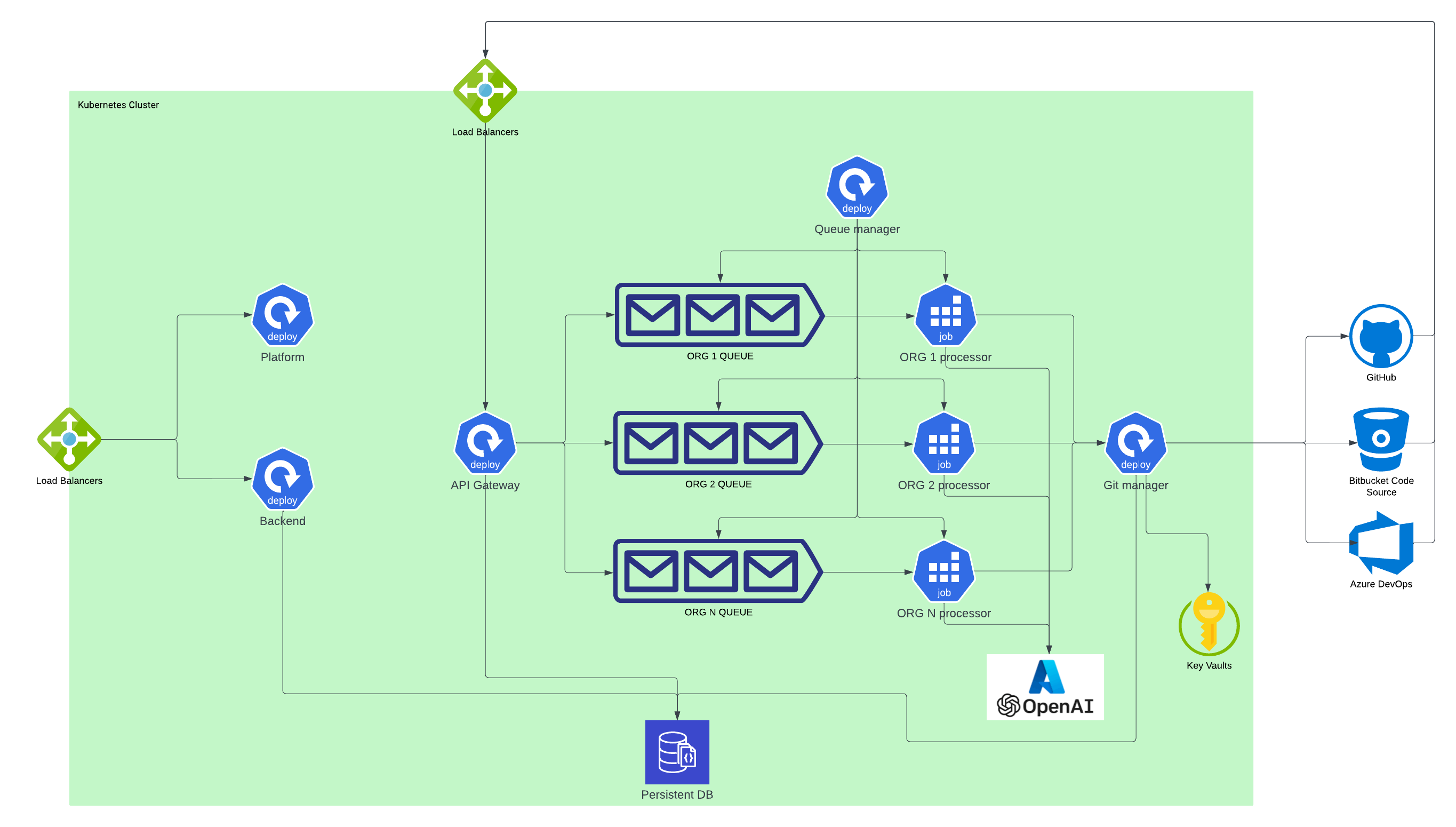This screenshot has width=1456, height=827.
Task: Click the Bitbucket Code Source icon
Action: point(1380,439)
